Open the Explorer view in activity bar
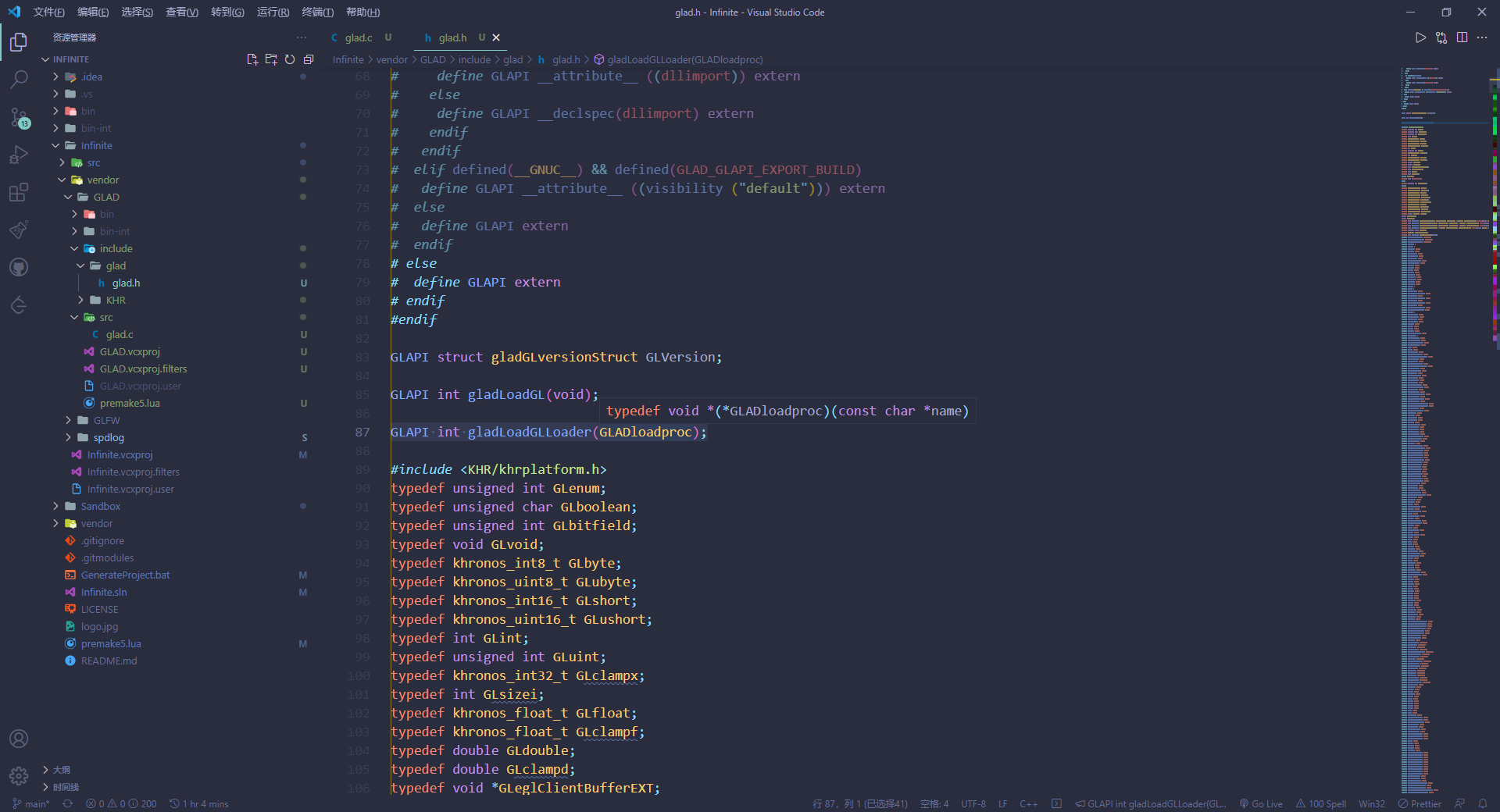Viewport: 1500px width, 812px height. click(19, 41)
